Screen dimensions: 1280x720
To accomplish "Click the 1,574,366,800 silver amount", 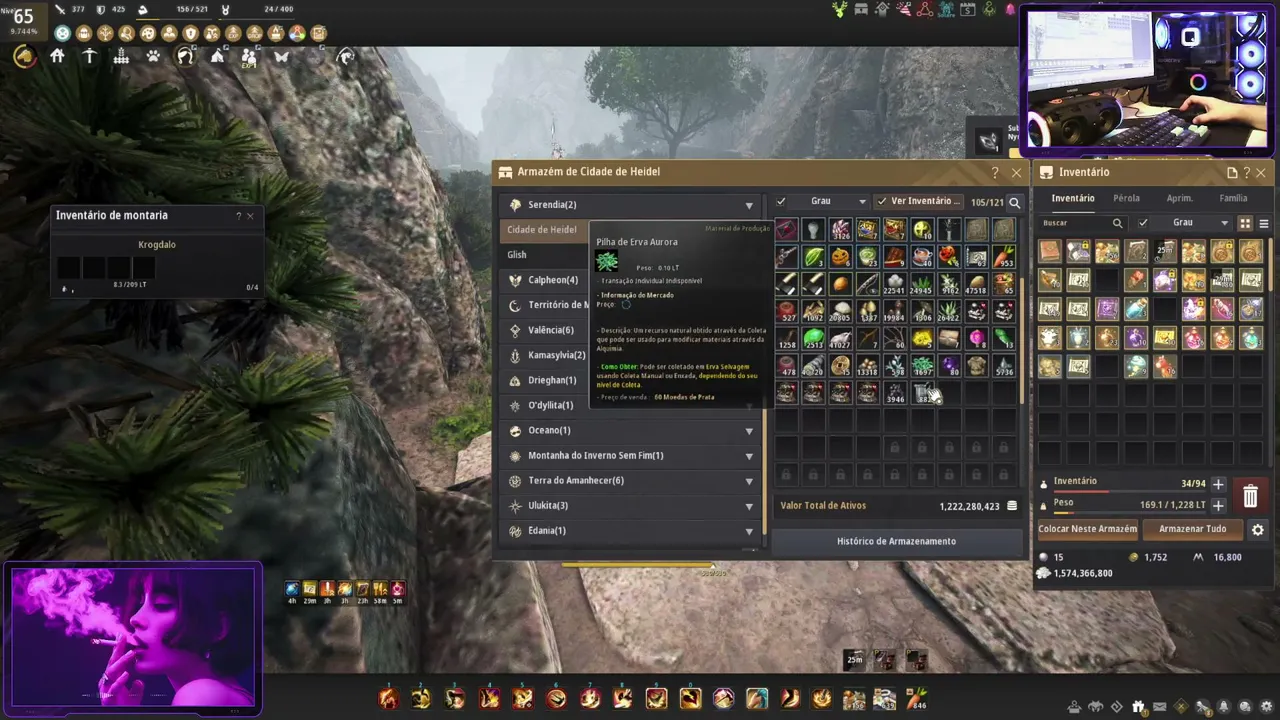I will tap(1083, 574).
